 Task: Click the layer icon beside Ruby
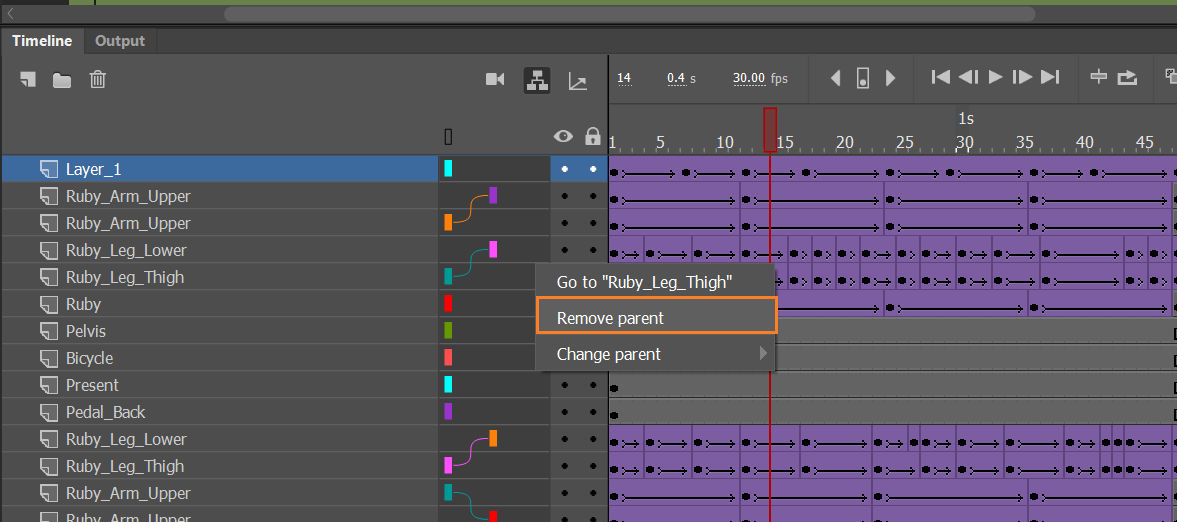click(49, 304)
